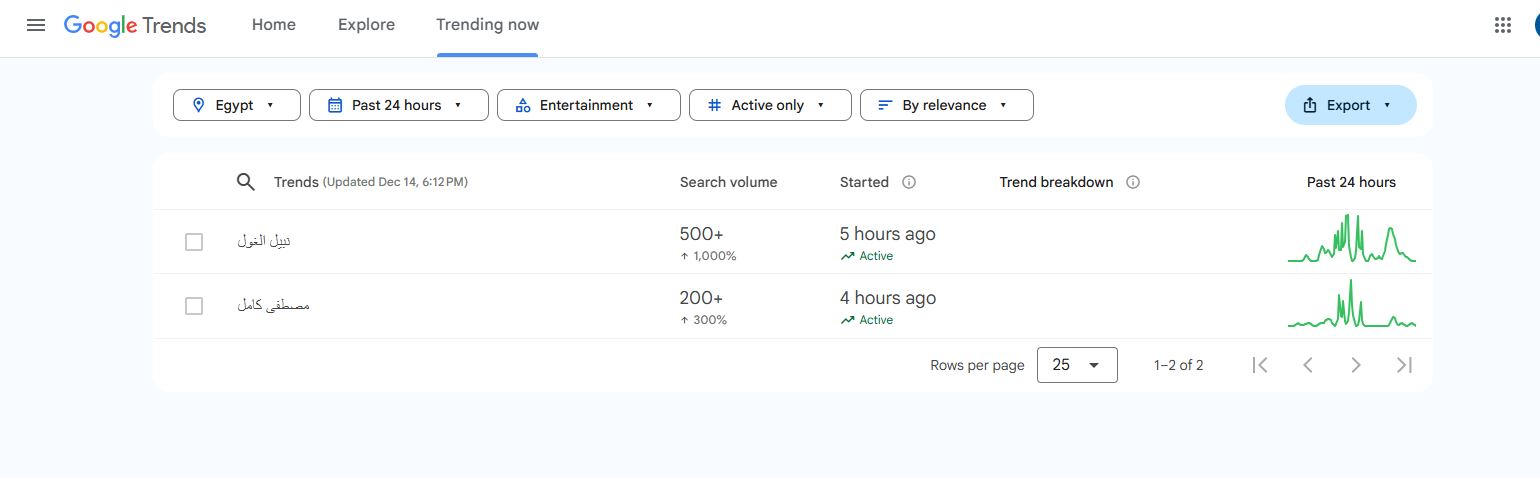Viewport: 1540px width, 478px height.
Task: Select the checkbox for the 200+ trend
Action: 194,306
